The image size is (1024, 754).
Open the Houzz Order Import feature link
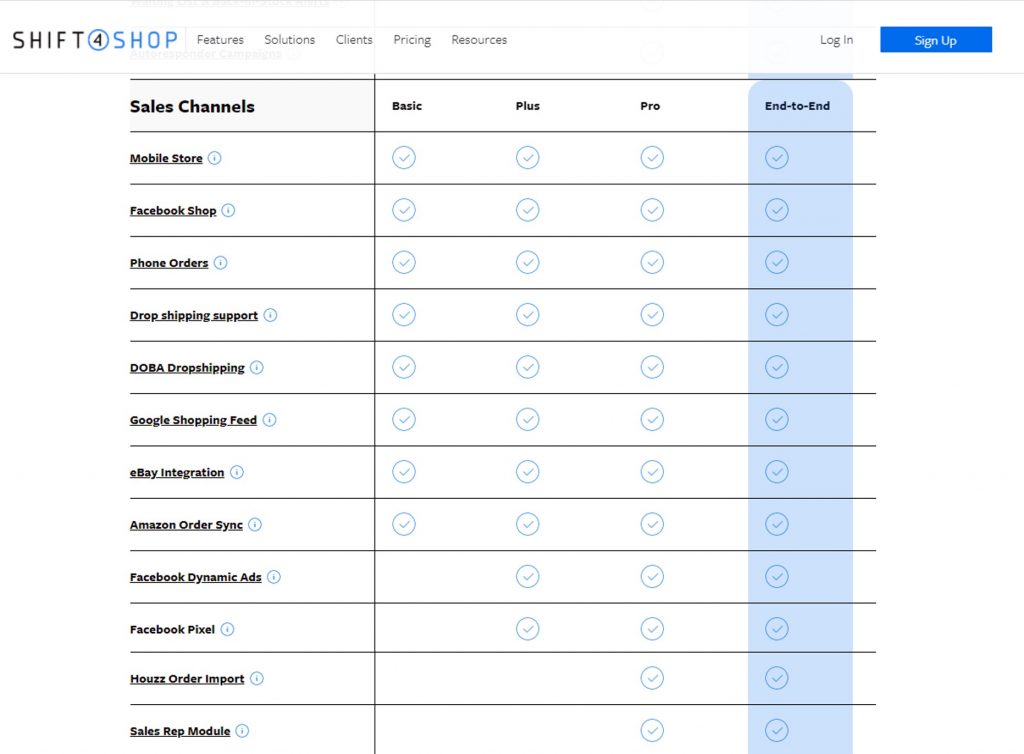point(187,679)
